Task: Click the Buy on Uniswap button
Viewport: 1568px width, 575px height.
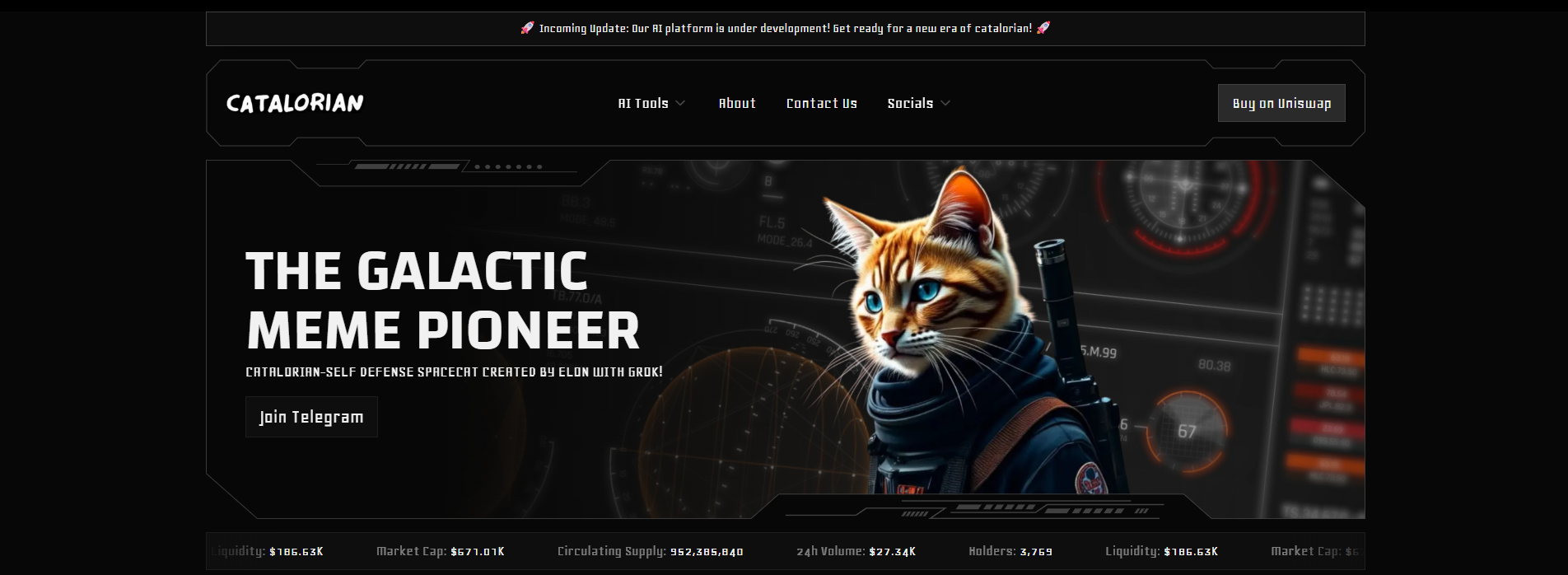Action: [x=1281, y=103]
